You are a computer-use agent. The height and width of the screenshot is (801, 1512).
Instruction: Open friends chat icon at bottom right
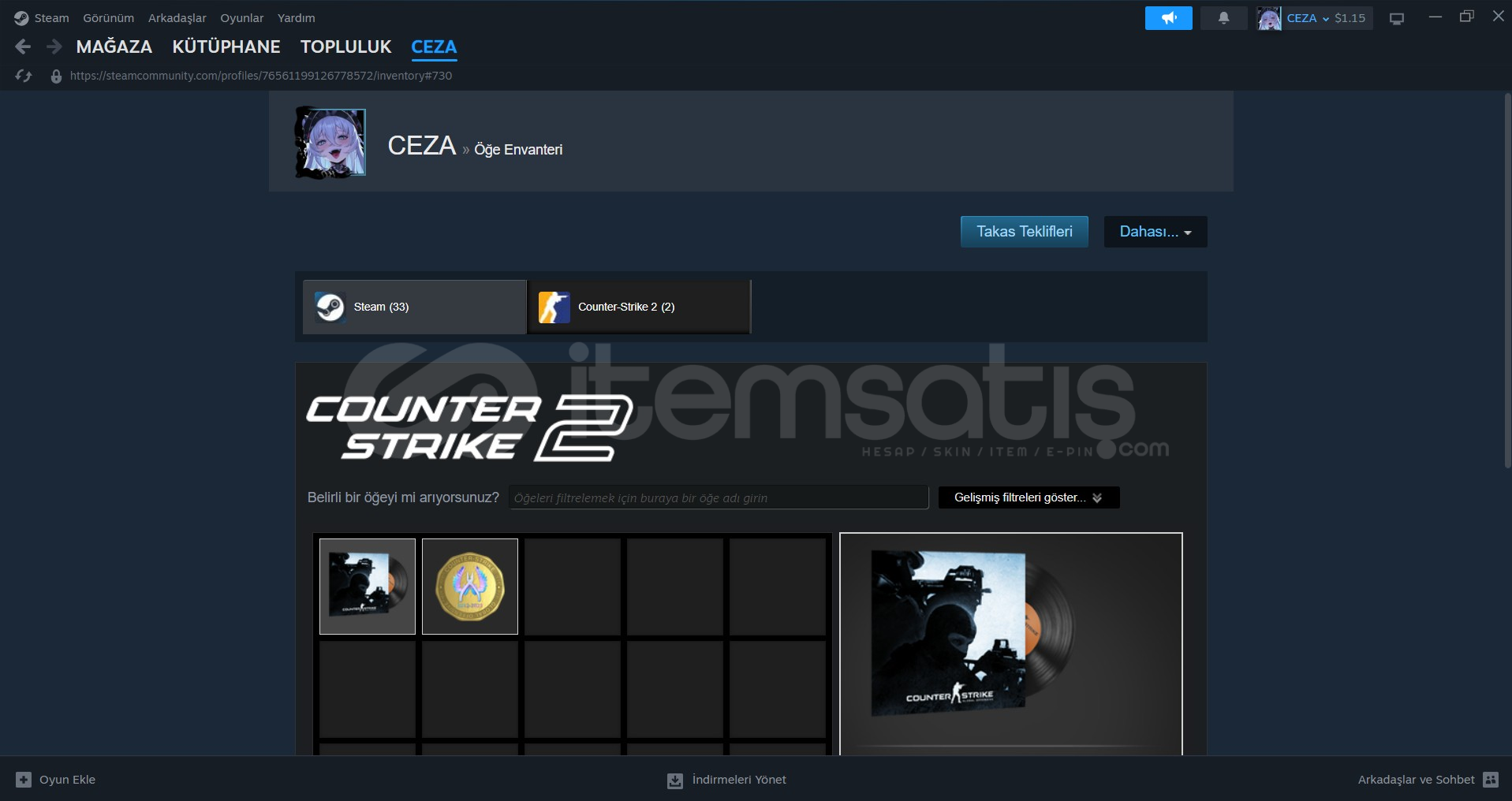click(1491, 780)
